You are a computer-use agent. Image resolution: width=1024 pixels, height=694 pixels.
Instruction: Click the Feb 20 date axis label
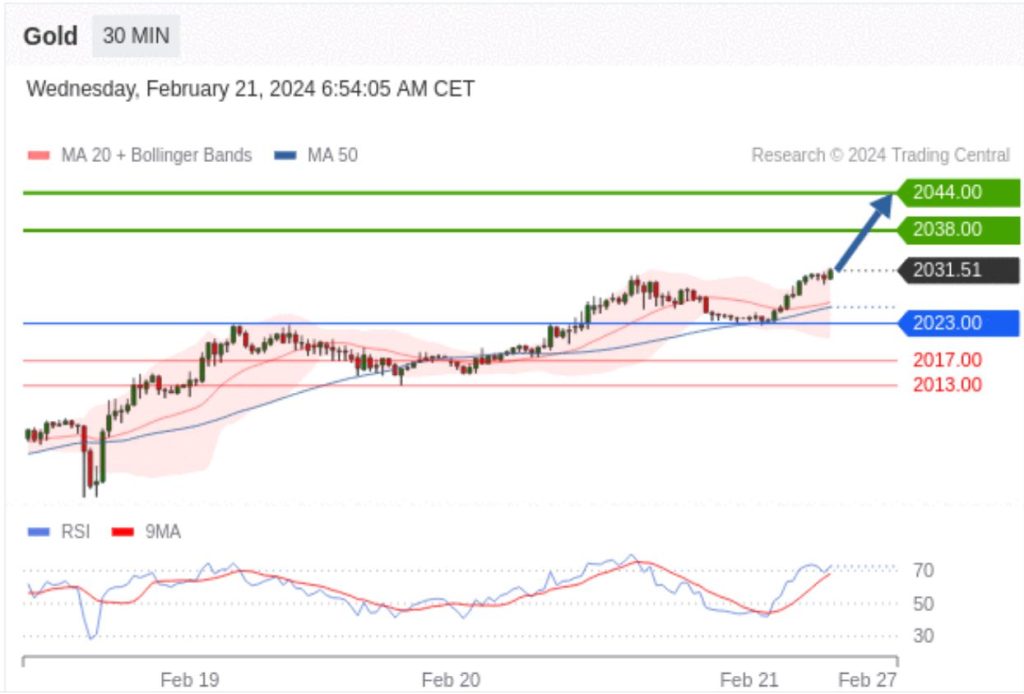[450, 680]
